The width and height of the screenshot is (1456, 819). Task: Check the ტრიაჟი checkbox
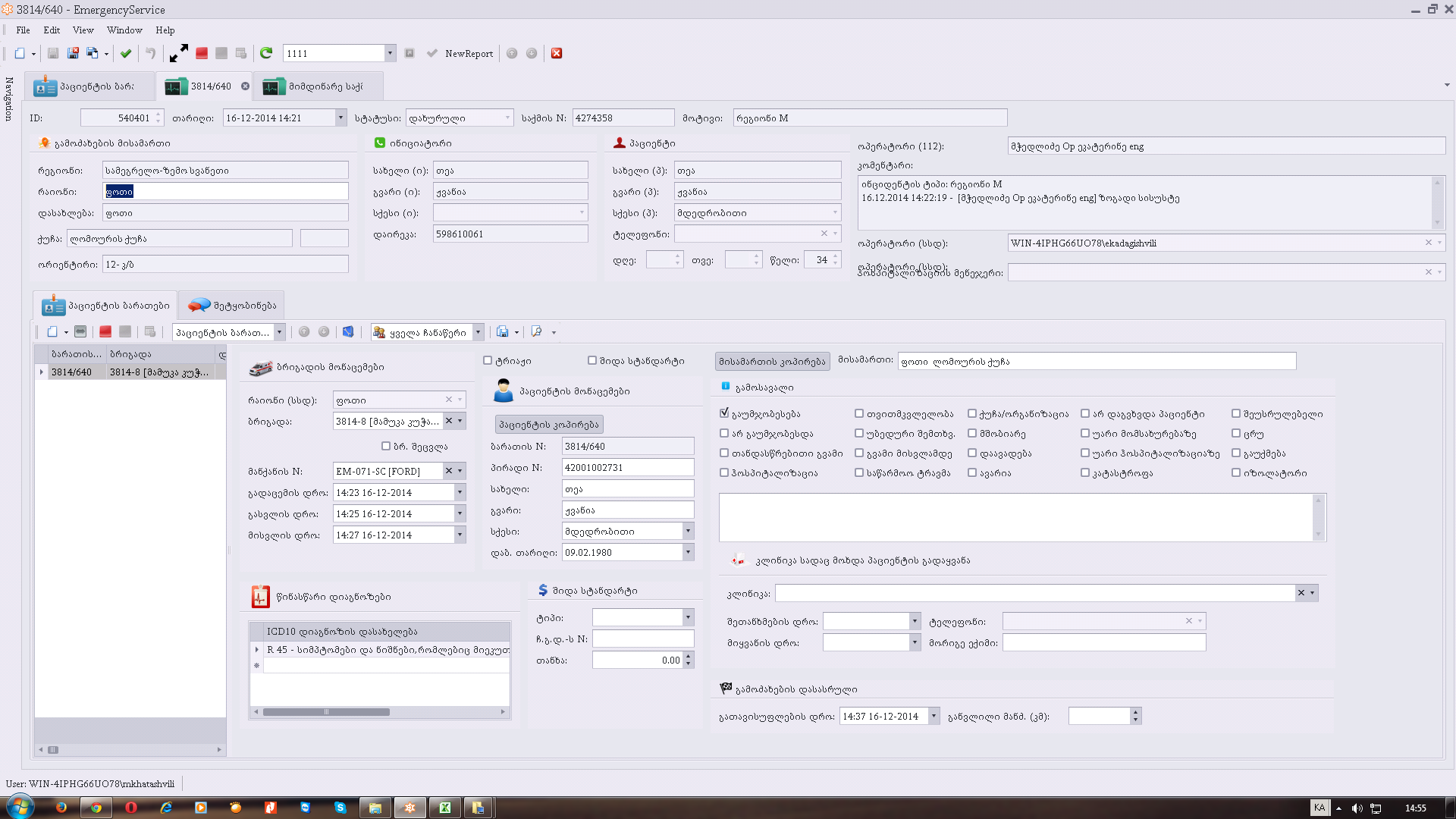(x=488, y=361)
